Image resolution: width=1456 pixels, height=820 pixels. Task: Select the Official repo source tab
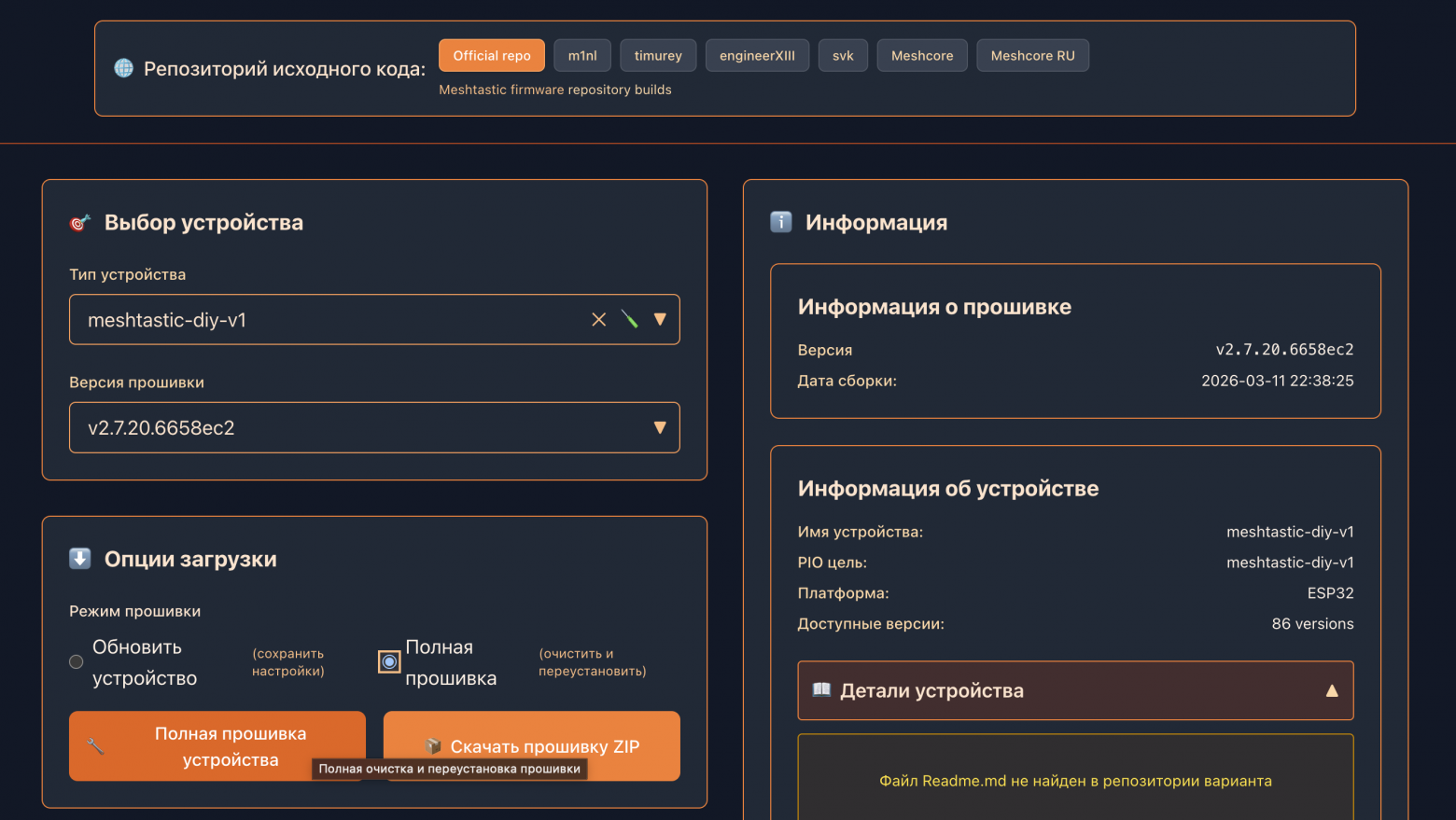coord(492,56)
